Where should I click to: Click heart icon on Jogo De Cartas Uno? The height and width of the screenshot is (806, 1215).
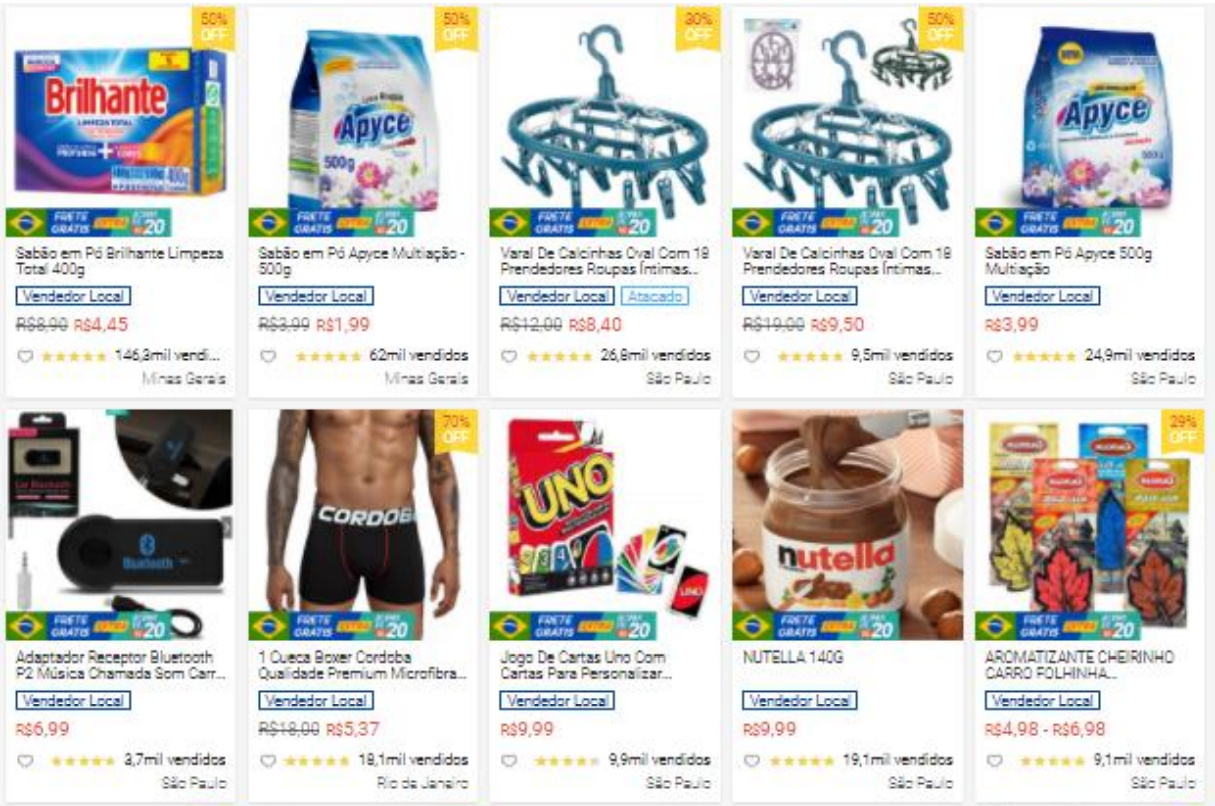point(510,761)
